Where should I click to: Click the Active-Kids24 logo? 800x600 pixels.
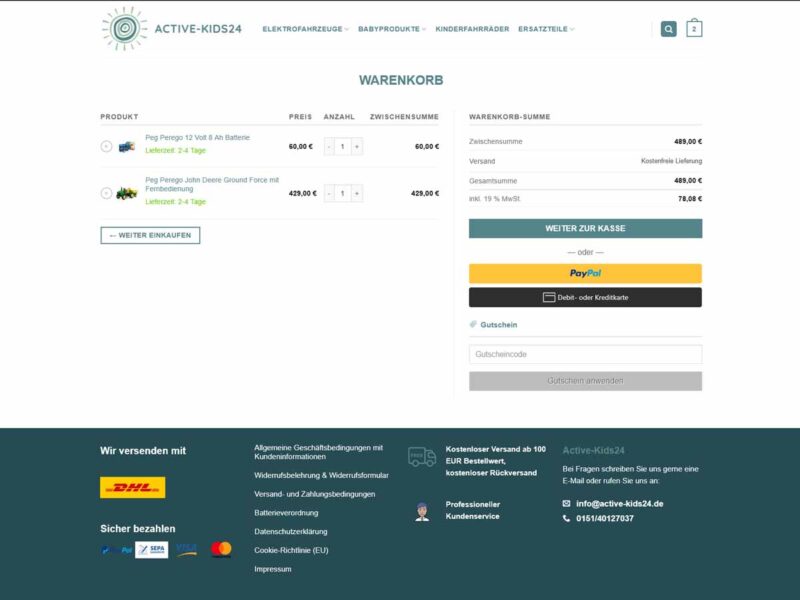[x=172, y=29]
